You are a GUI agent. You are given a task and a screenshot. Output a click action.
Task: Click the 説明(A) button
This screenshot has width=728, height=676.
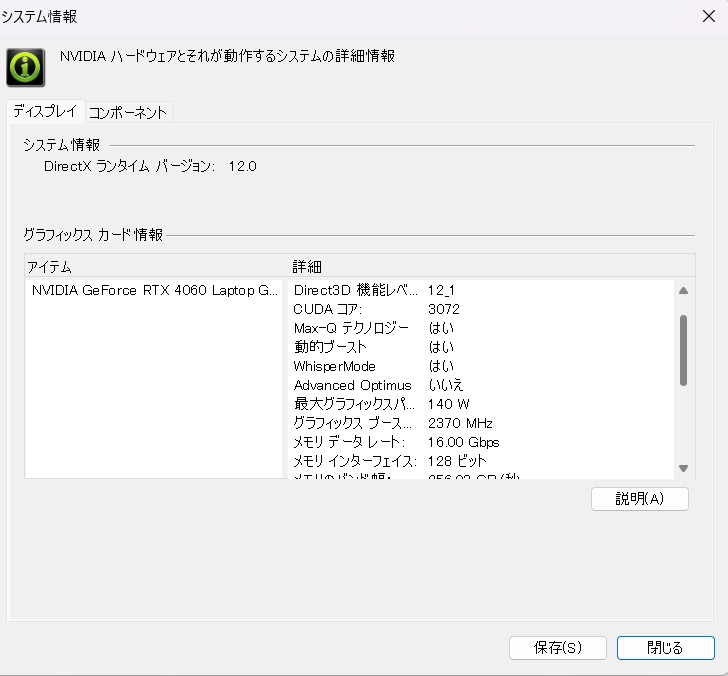click(639, 499)
